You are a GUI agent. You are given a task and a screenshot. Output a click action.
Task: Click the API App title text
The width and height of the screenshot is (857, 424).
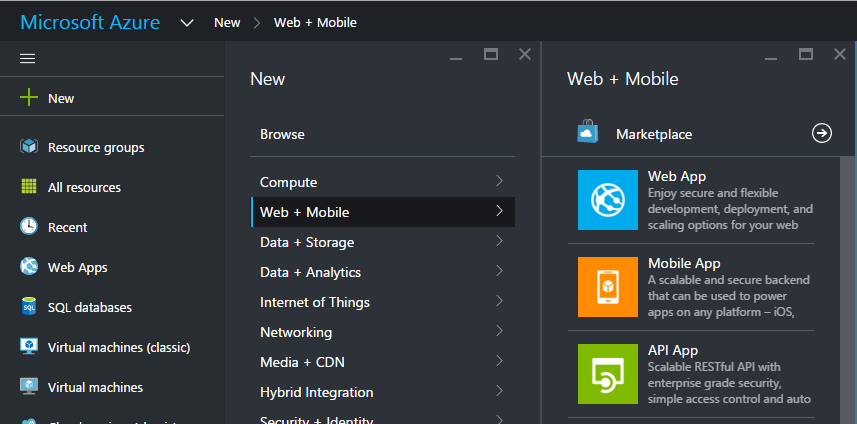coord(673,350)
